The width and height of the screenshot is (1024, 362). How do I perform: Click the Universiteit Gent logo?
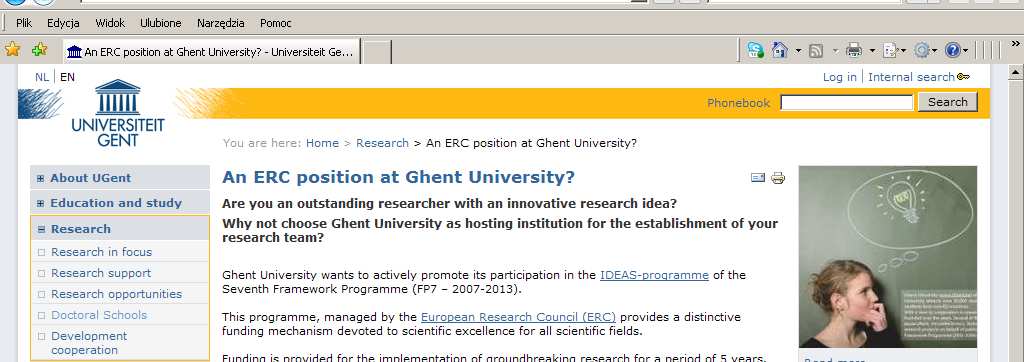(x=118, y=112)
